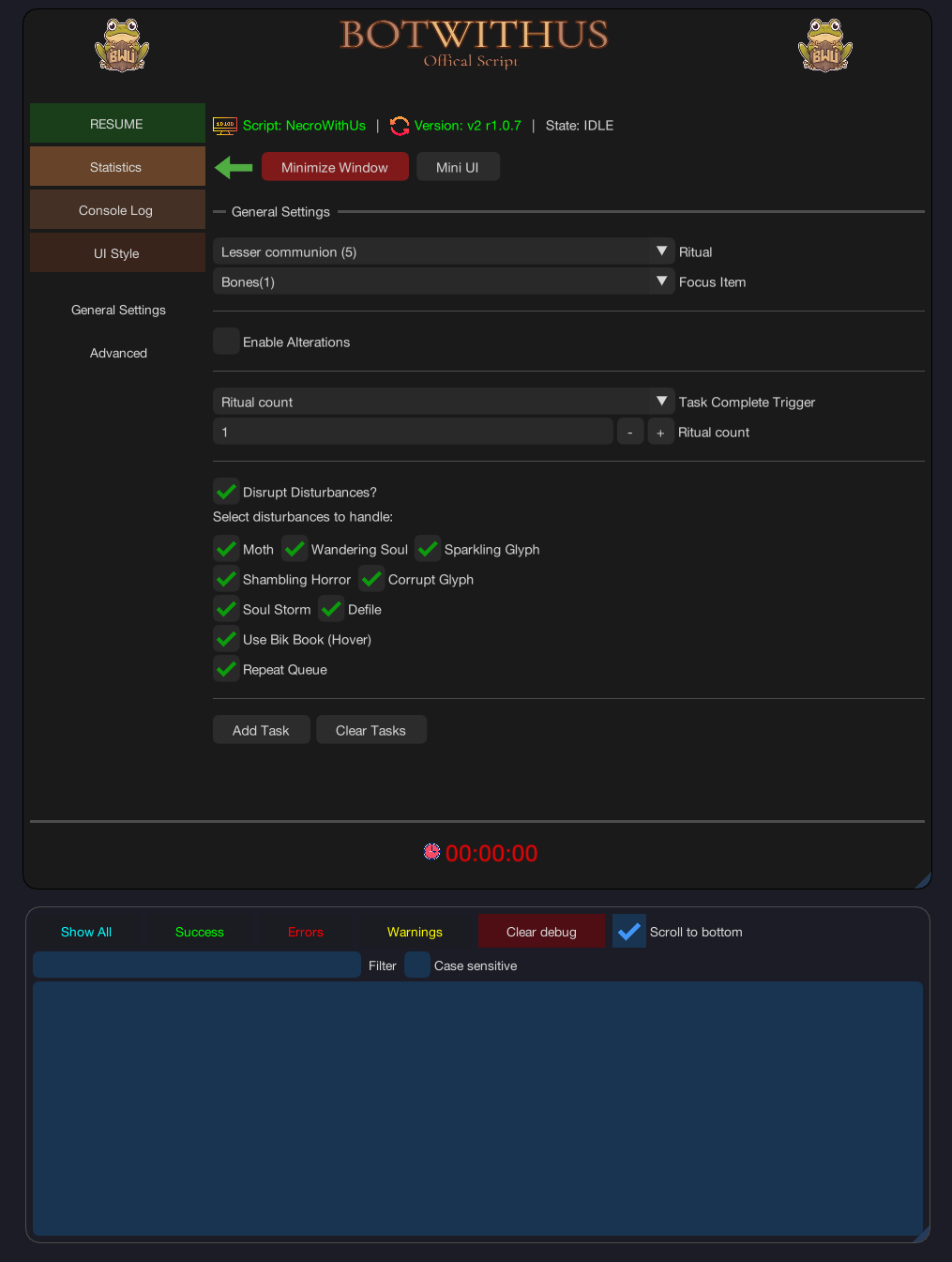
Task: Toggle Scroll to bottom checkbox
Action: [x=629, y=931]
